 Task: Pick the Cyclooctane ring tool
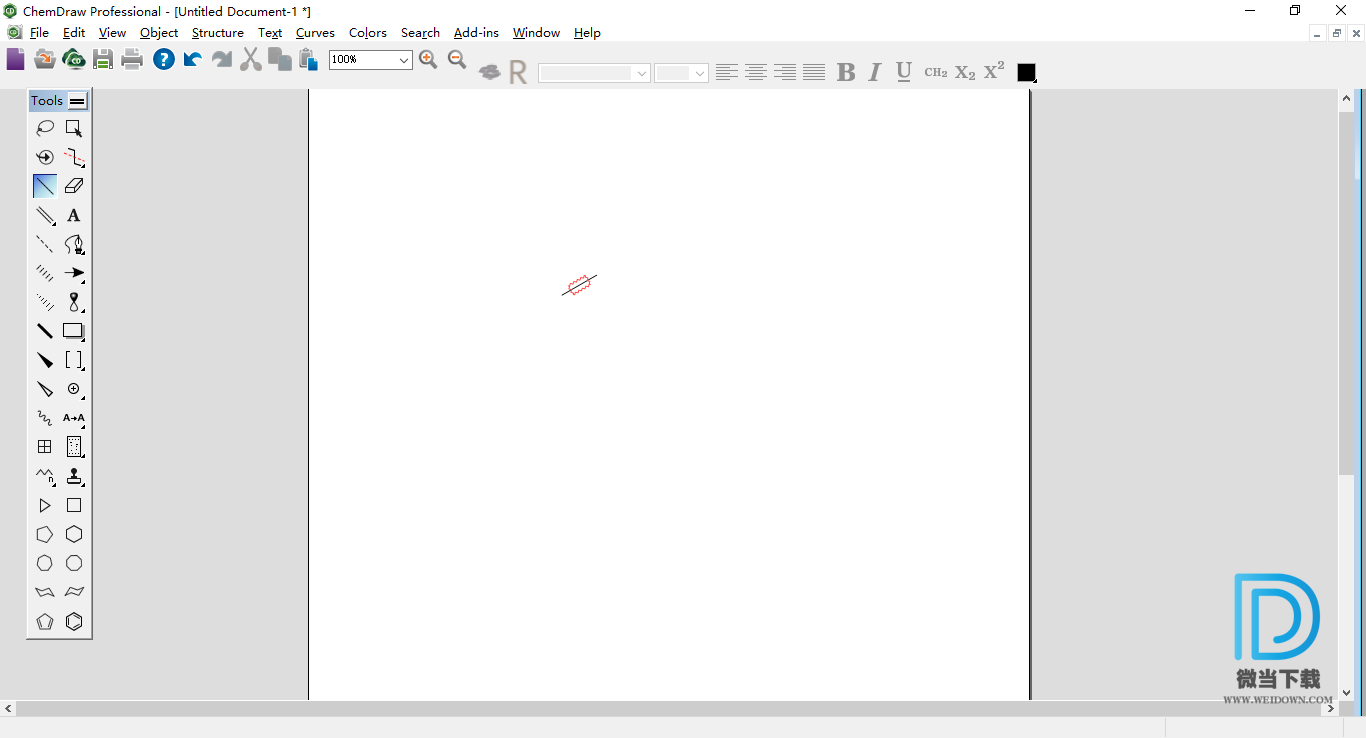click(x=74, y=564)
